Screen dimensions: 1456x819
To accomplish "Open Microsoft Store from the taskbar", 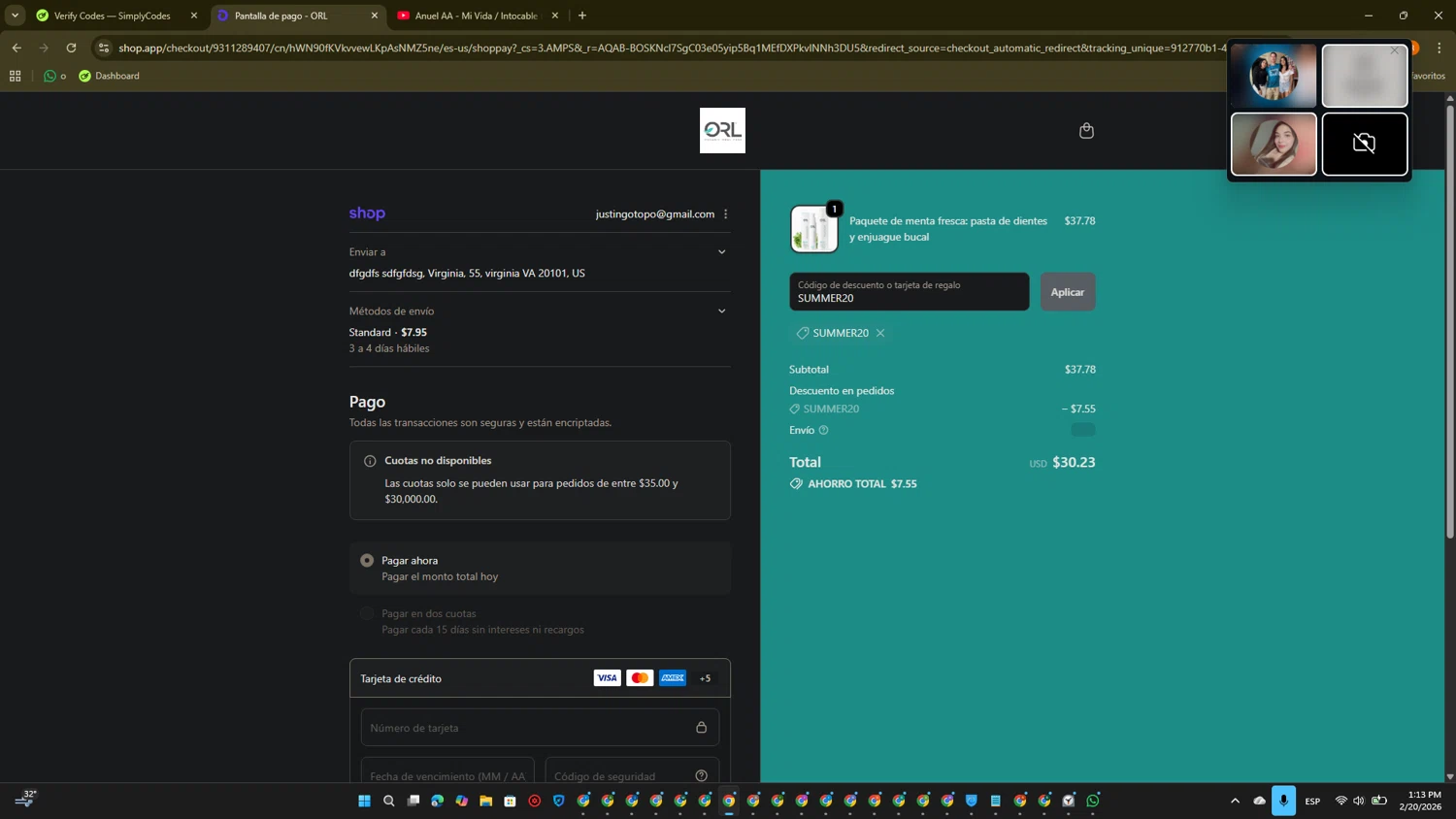I will (x=510, y=801).
